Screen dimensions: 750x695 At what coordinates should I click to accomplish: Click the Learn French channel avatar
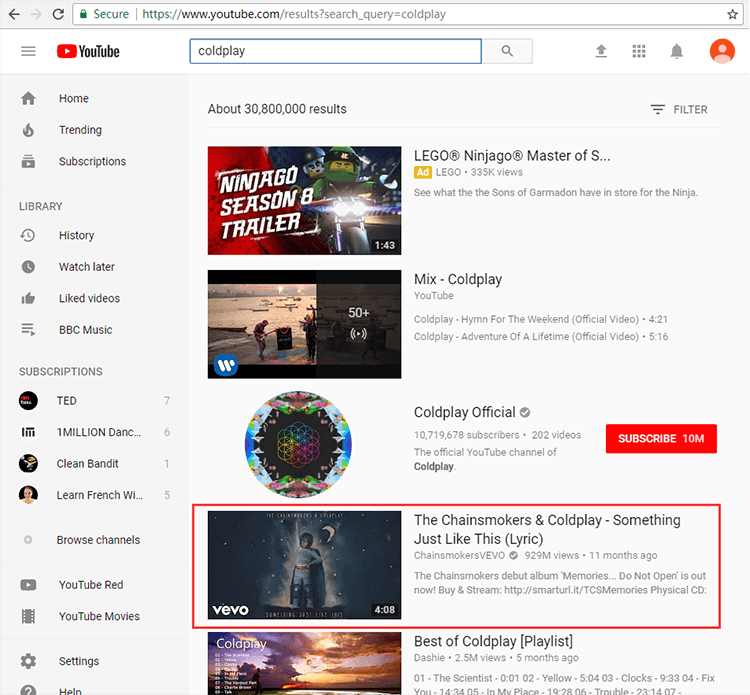28,495
